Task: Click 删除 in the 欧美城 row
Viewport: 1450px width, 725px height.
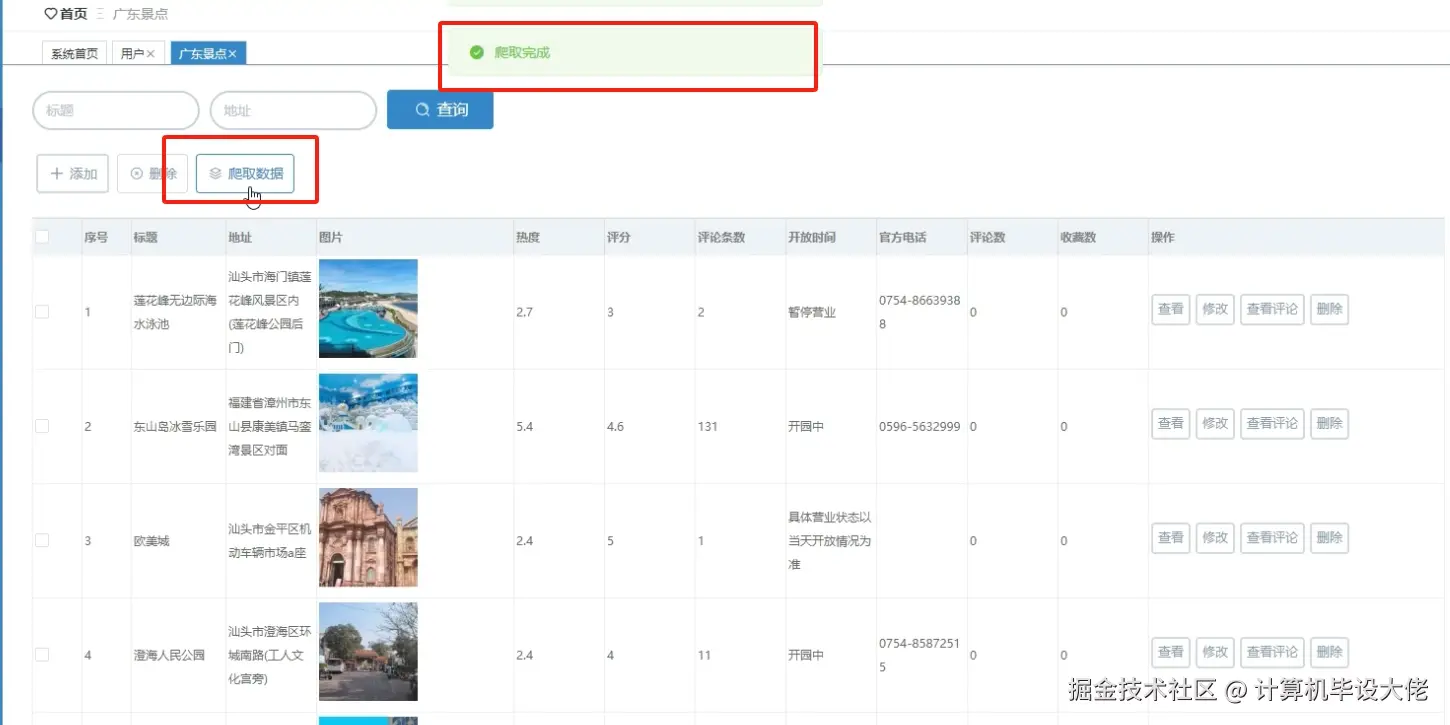Action: click(x=1329, y=537)
